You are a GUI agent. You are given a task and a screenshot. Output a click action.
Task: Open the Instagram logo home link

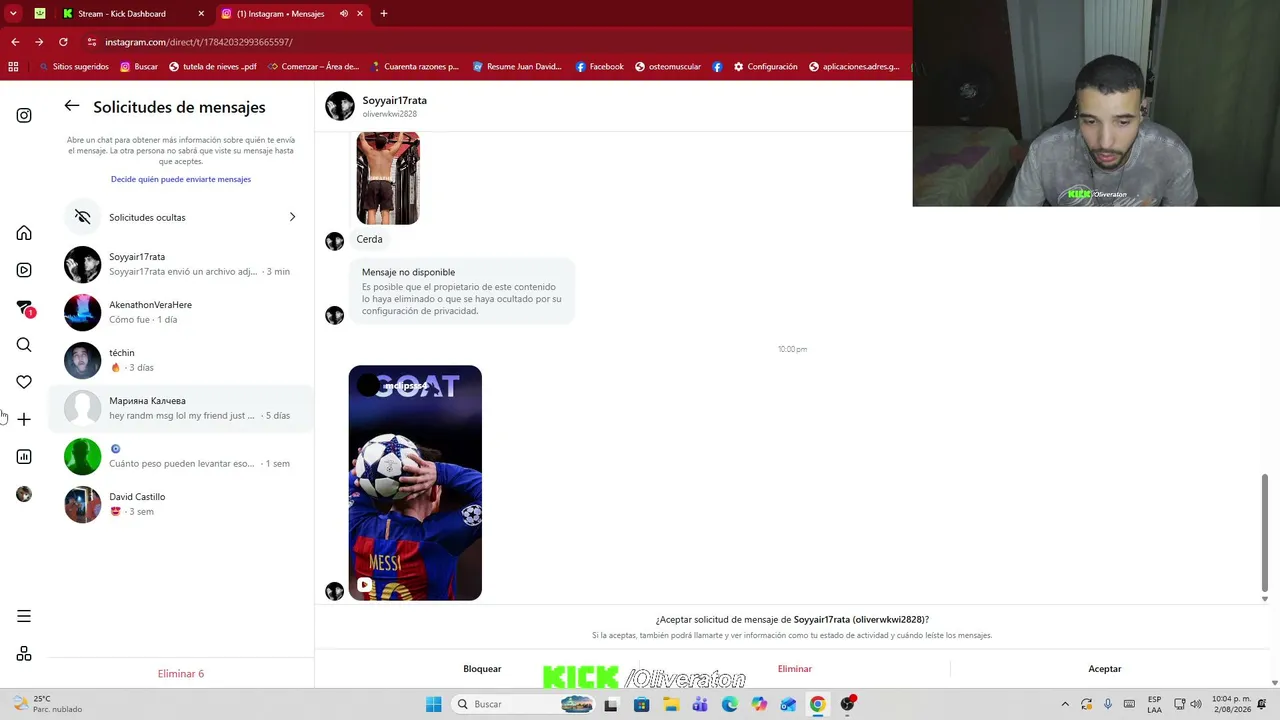24,115
